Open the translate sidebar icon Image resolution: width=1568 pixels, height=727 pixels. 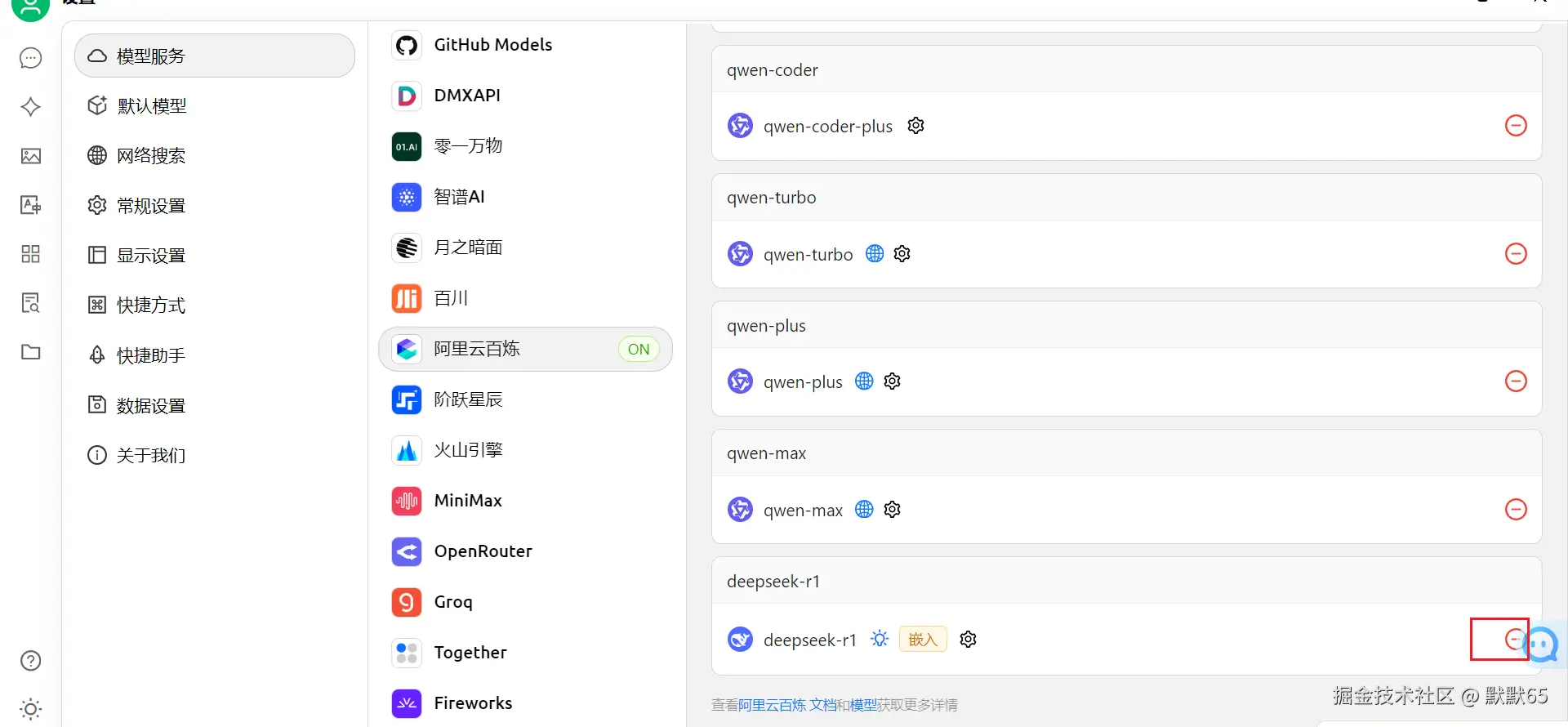[x=31, y=205]
